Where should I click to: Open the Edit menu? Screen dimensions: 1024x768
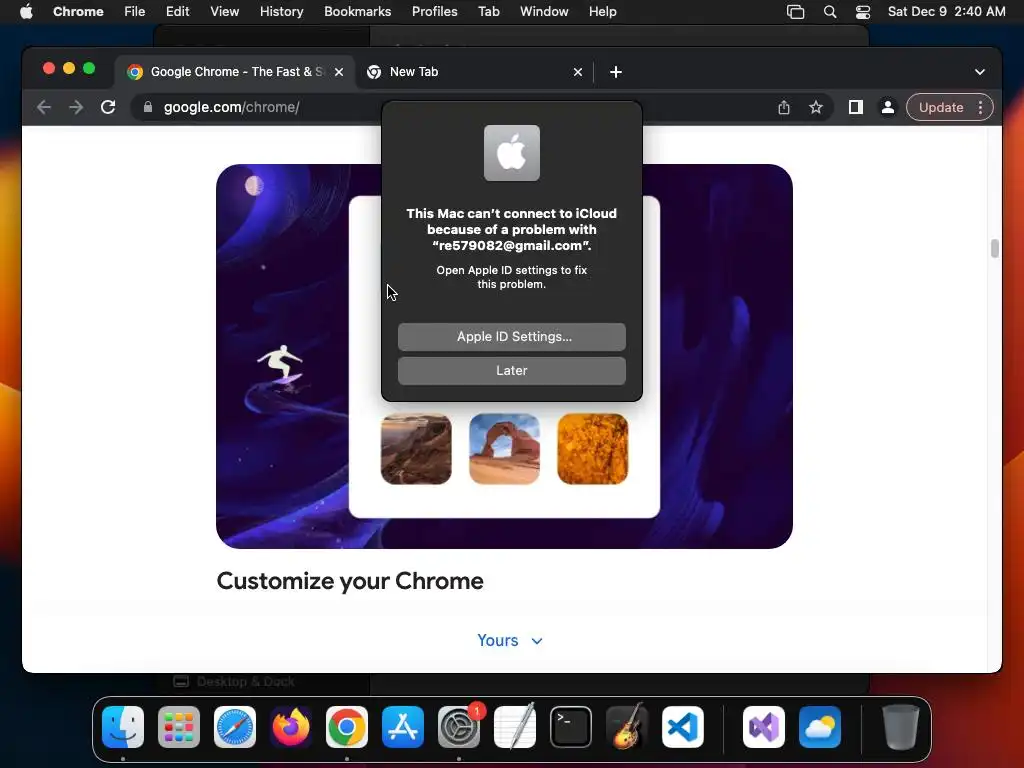click(177, 12)
